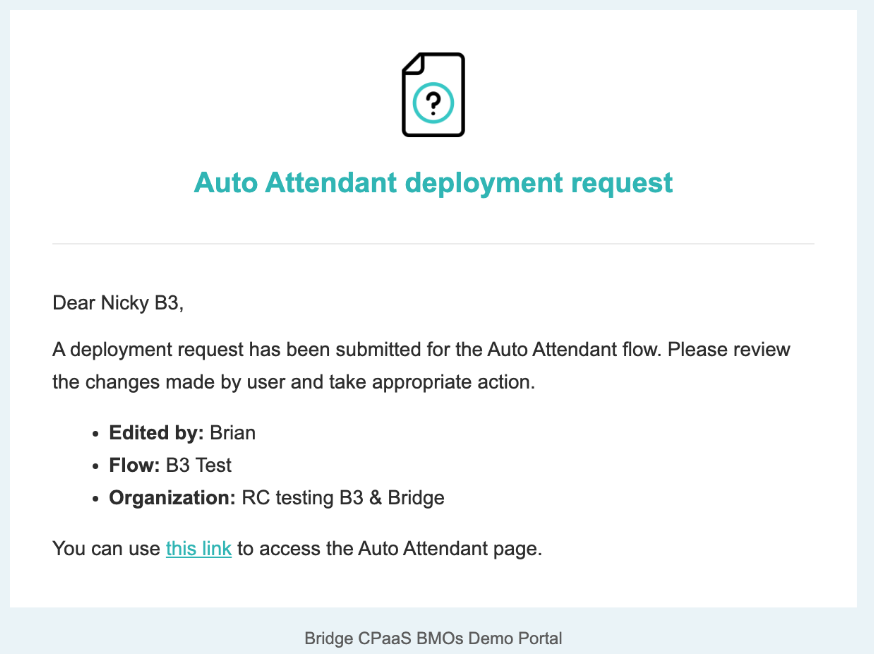Select the 'Edited by:' label
This screenshot has height=654, width=874.
tap(156, 433)
